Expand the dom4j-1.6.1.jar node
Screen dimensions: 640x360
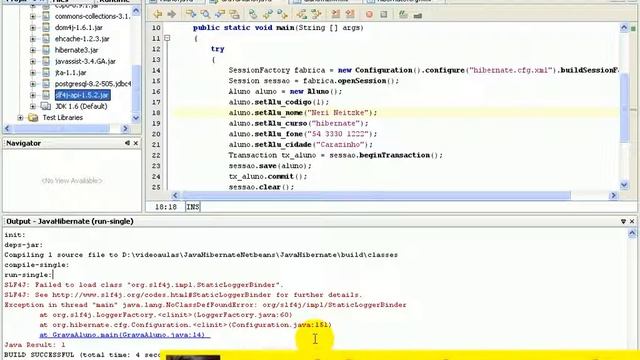pyautogui.click(x=33, y=27)
